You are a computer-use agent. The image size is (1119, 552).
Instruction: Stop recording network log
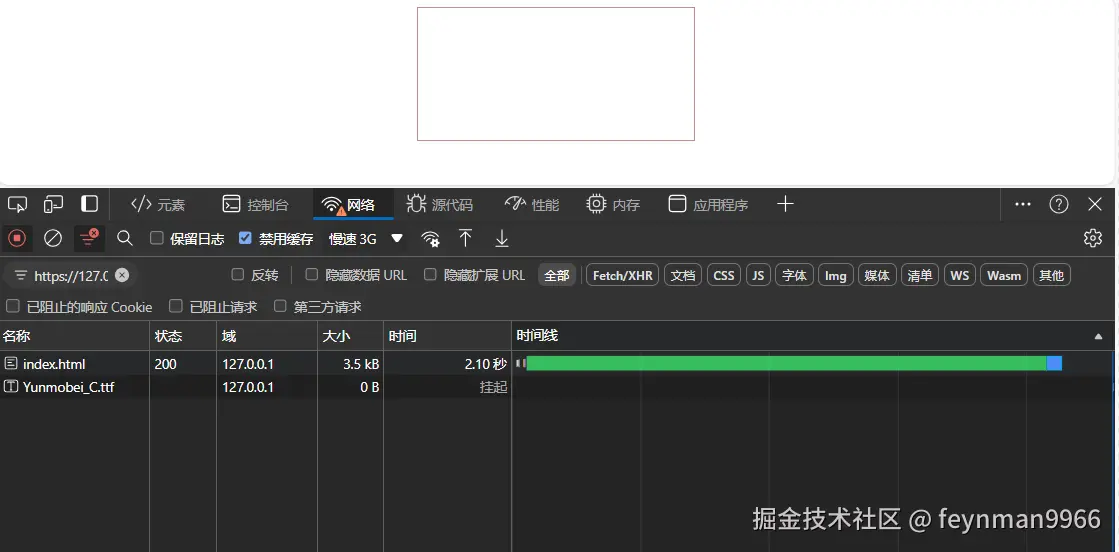tap(17, 238)
